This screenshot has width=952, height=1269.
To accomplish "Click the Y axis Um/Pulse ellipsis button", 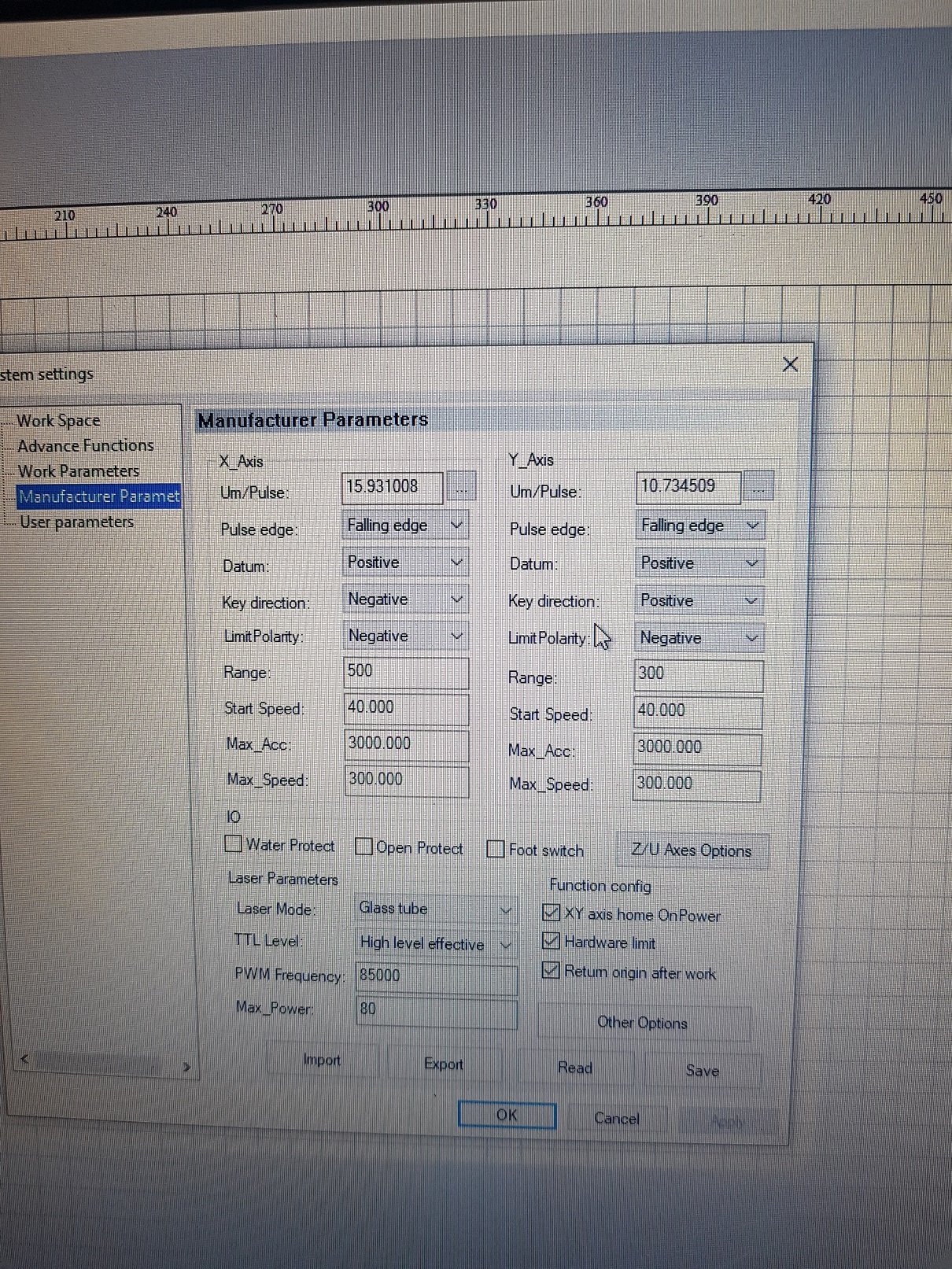I will tap(758, 488).
